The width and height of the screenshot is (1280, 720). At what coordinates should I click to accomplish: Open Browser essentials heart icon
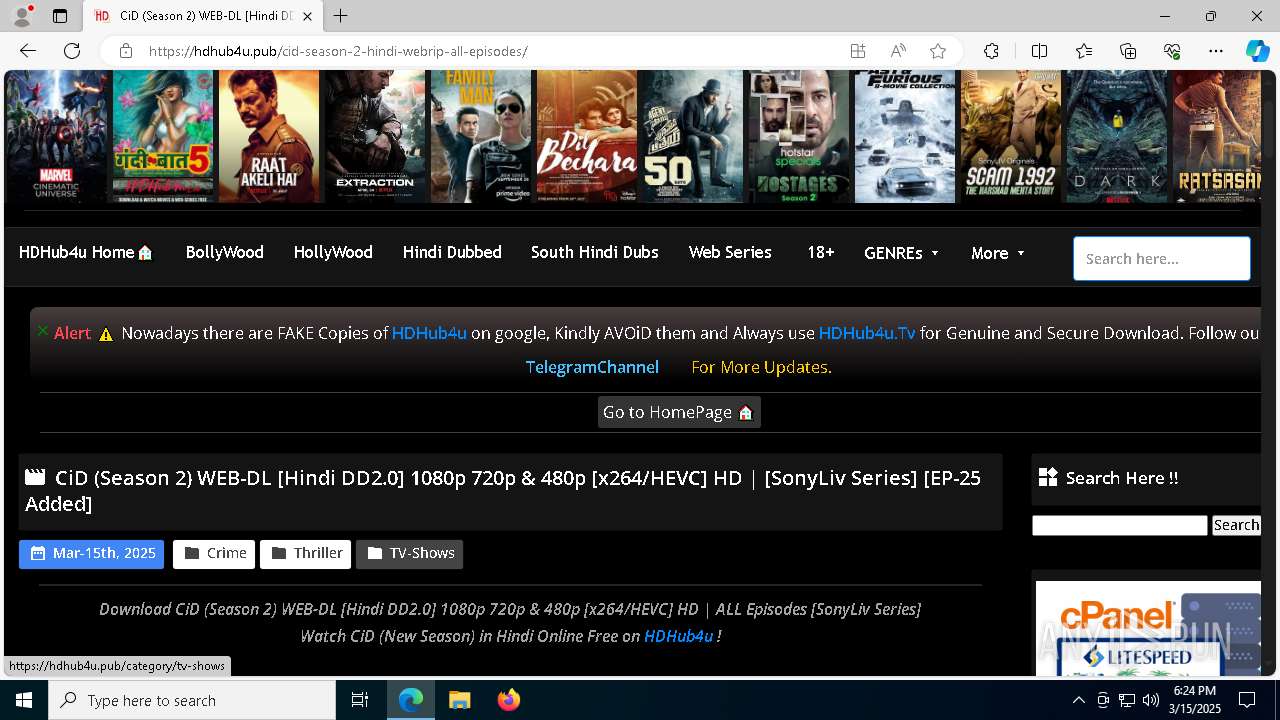[x=1172, y=51]
